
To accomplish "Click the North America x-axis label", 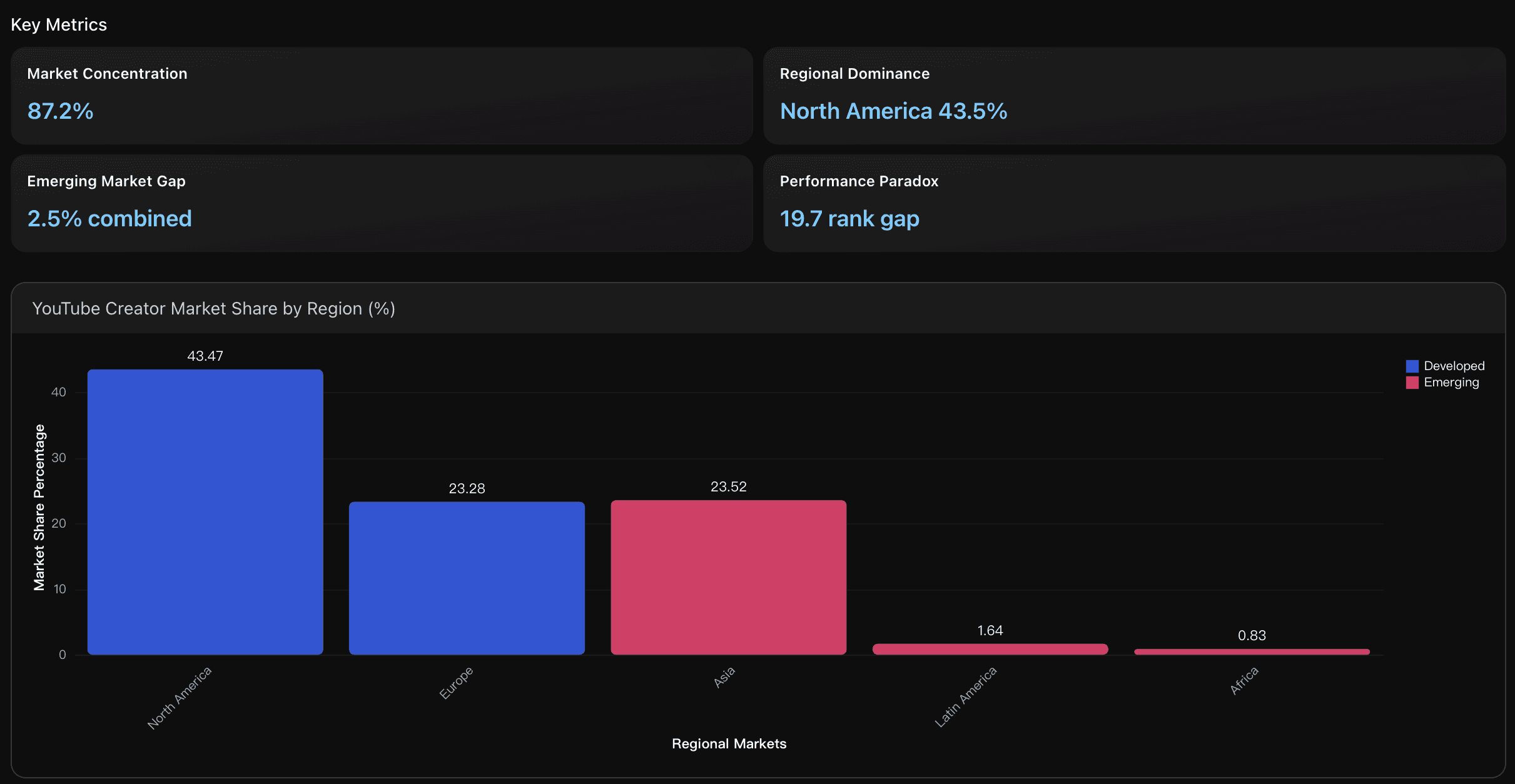I will click(180, 698).
